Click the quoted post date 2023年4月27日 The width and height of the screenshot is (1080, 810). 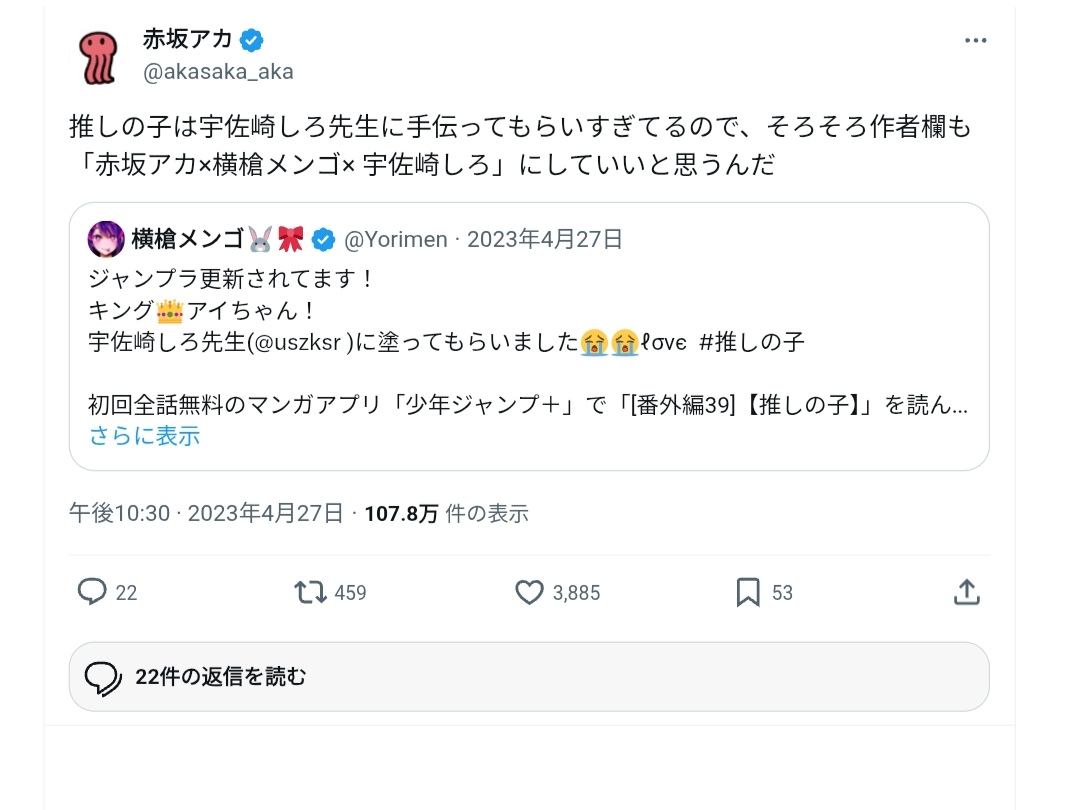[545, 239]
